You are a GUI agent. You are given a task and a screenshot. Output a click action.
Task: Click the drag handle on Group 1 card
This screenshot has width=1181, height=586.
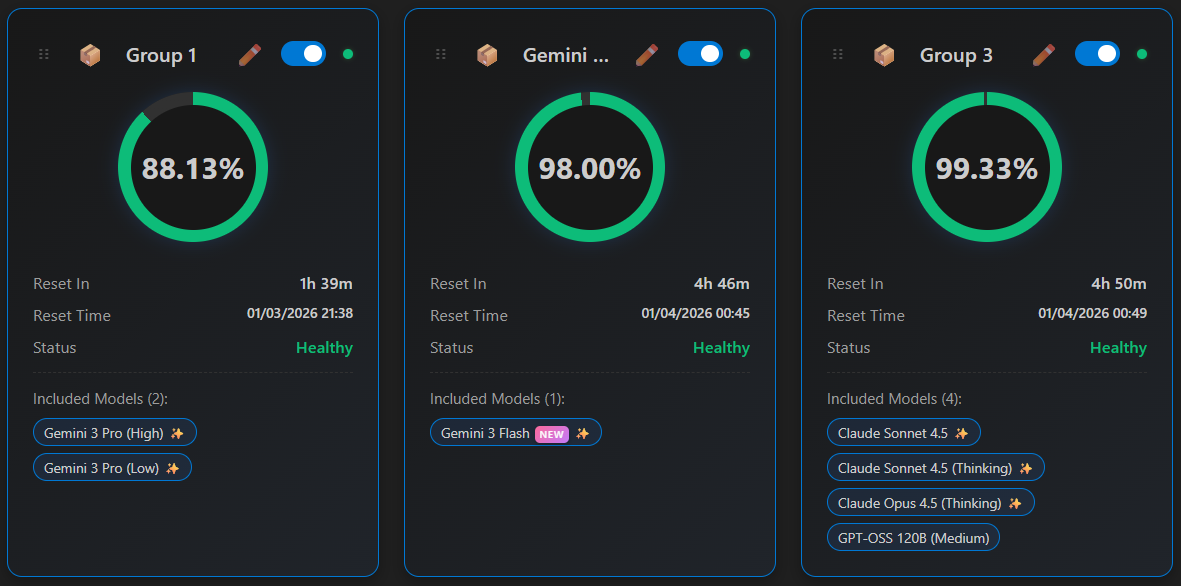point(44,54)
